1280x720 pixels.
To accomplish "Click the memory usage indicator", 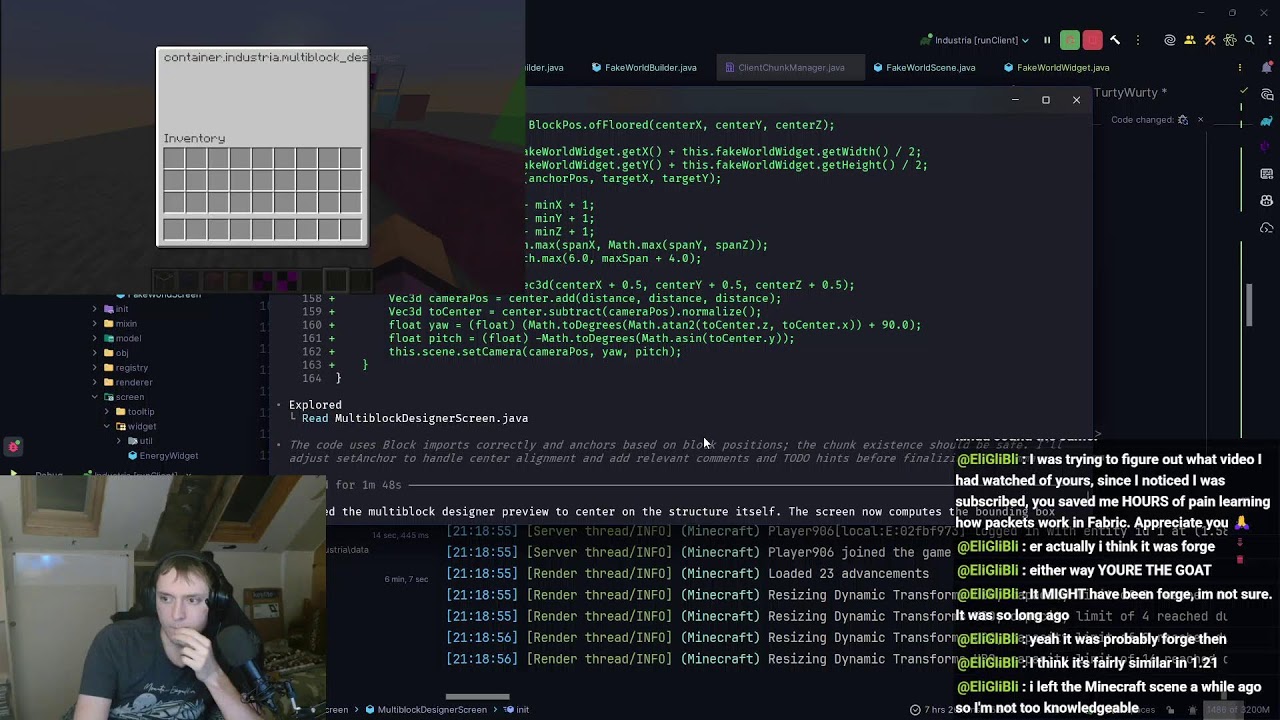I will (x=1238, y=710).
